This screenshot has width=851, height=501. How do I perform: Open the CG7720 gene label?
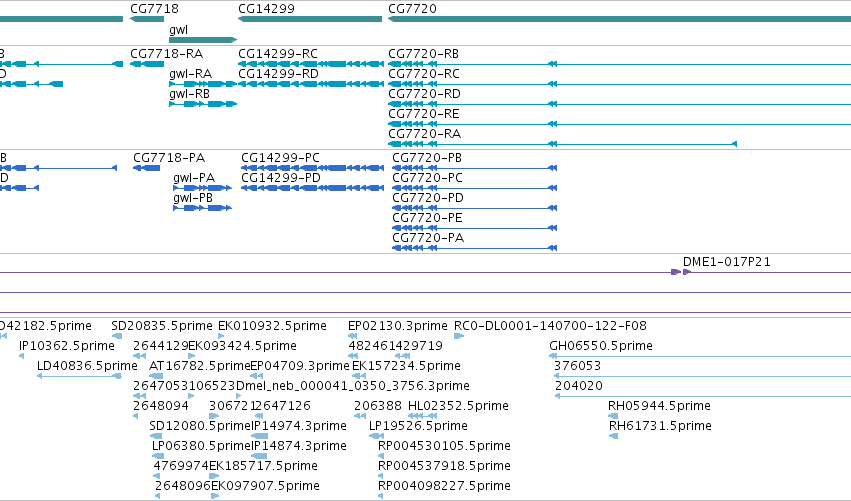click(412, 9)
